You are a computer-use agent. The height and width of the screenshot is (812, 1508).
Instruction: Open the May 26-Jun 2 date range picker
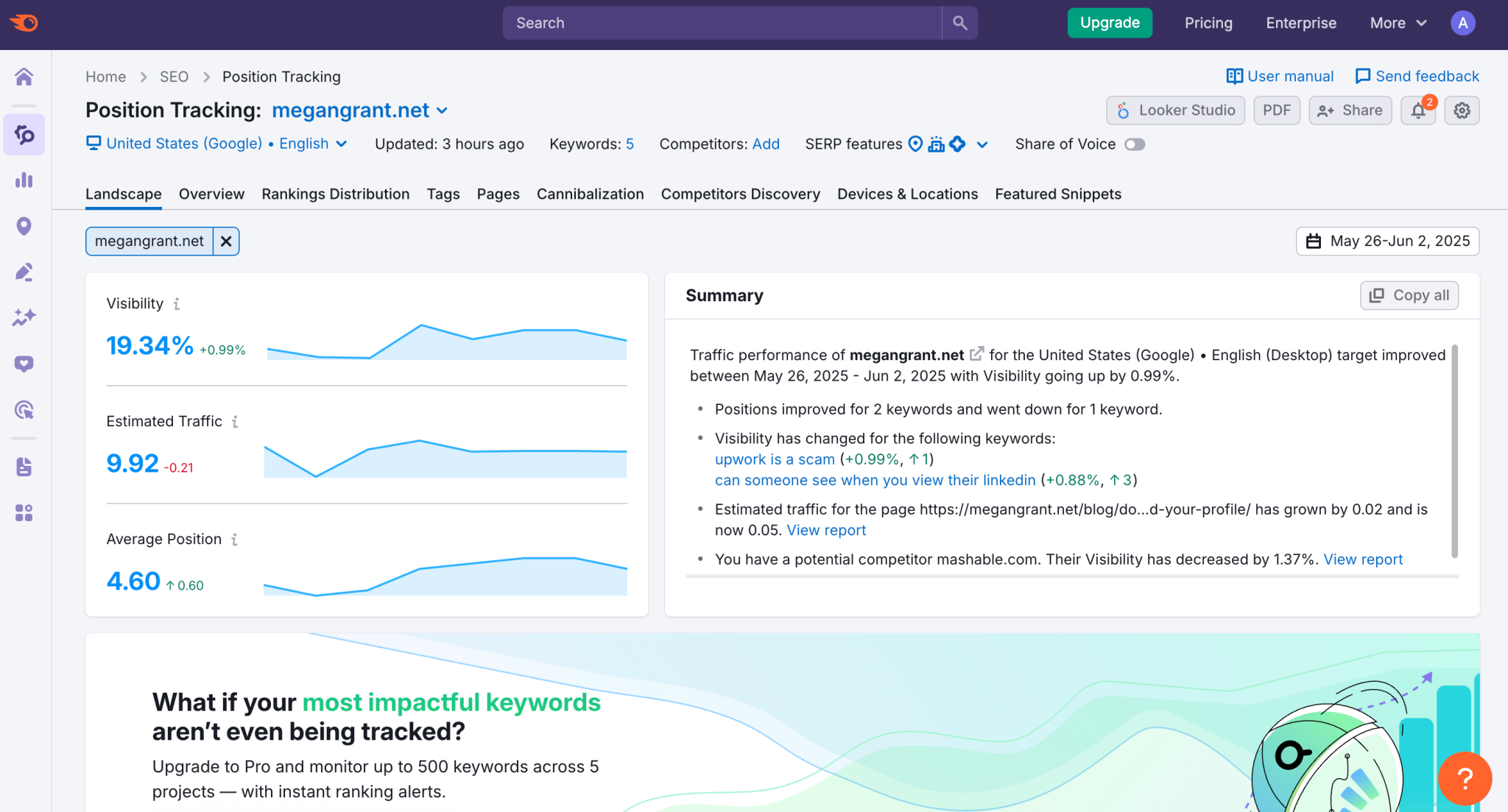(x=1387, y=241)
